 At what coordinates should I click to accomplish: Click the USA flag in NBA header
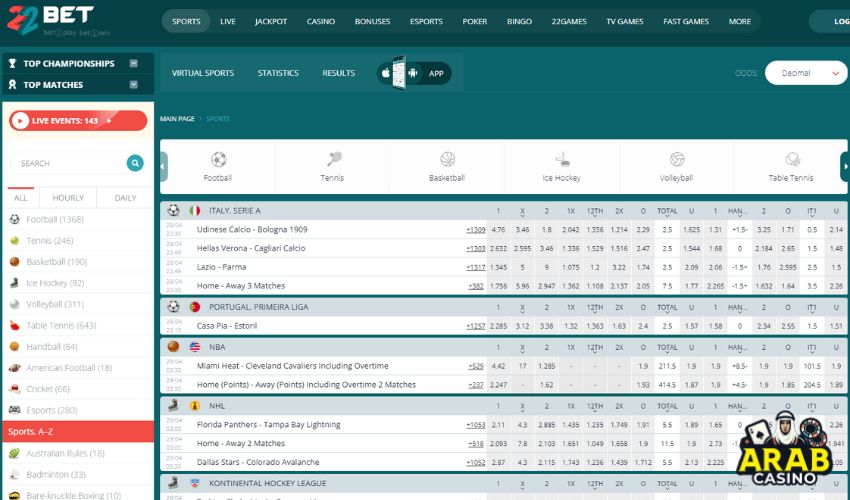pos(195,347)
